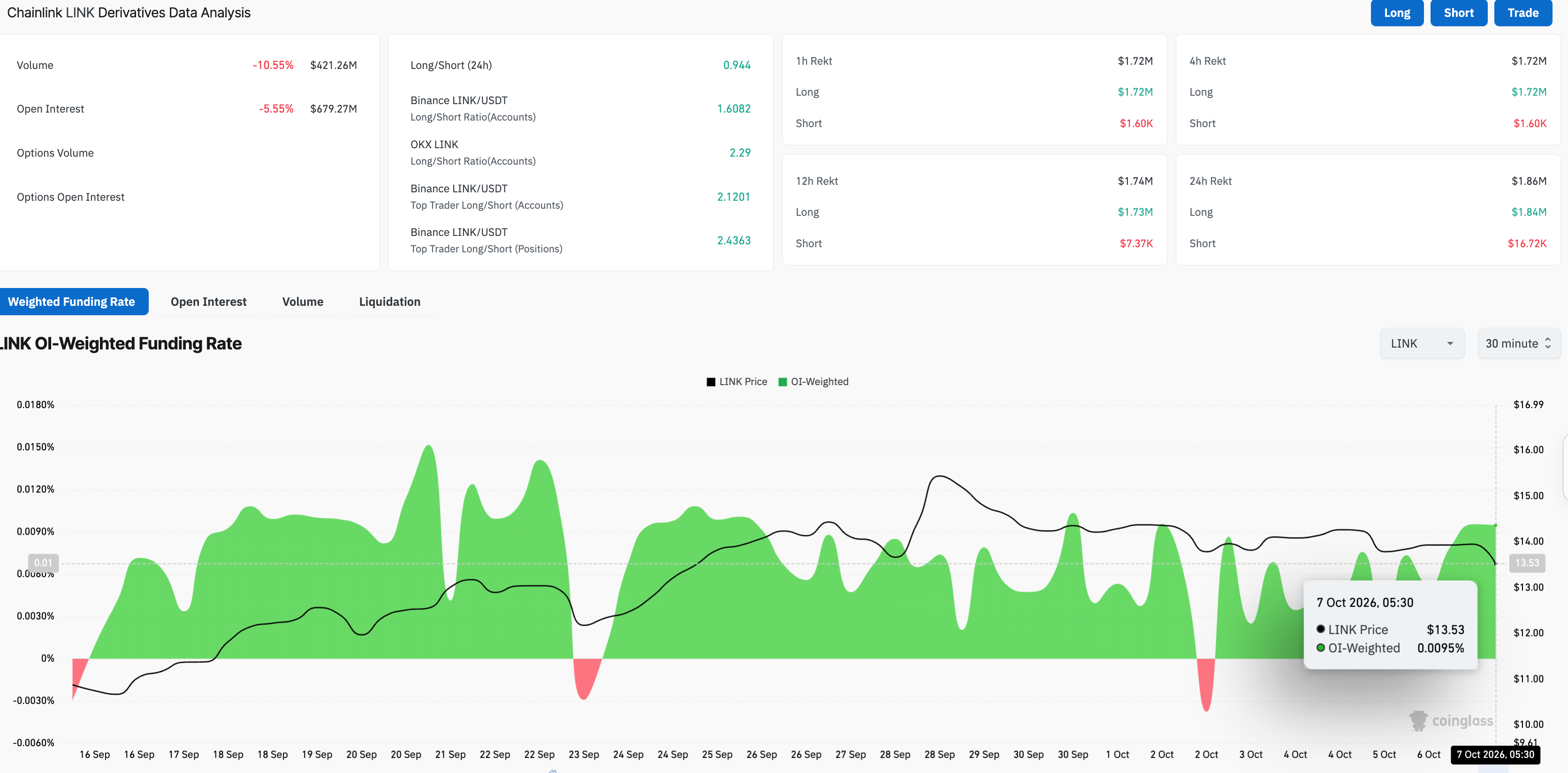Screen dimensions: 1568x773
Task: Click the -5.55% open interest change
Action: tap(276, 109)
